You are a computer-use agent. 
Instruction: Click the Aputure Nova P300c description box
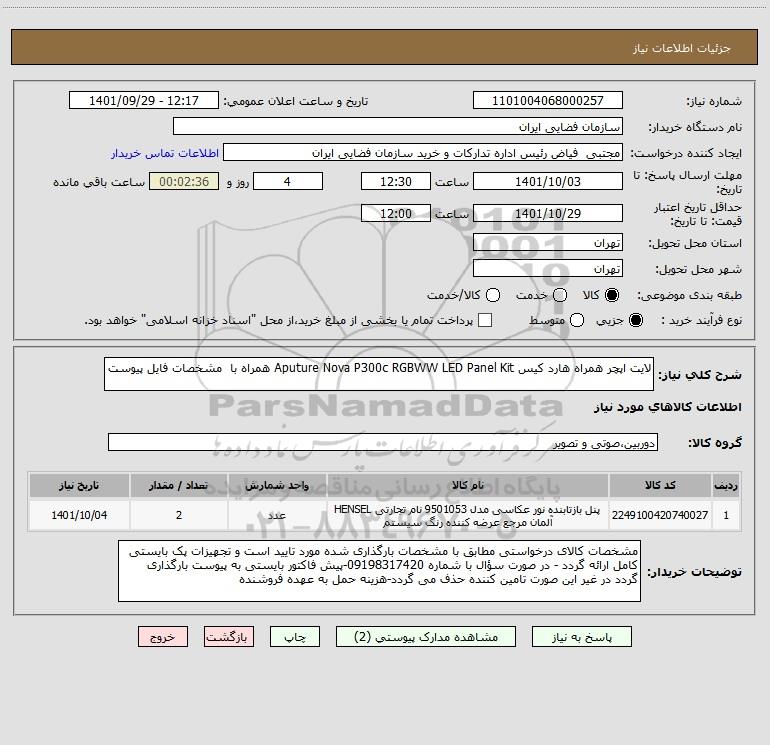(x=379, y=374)
